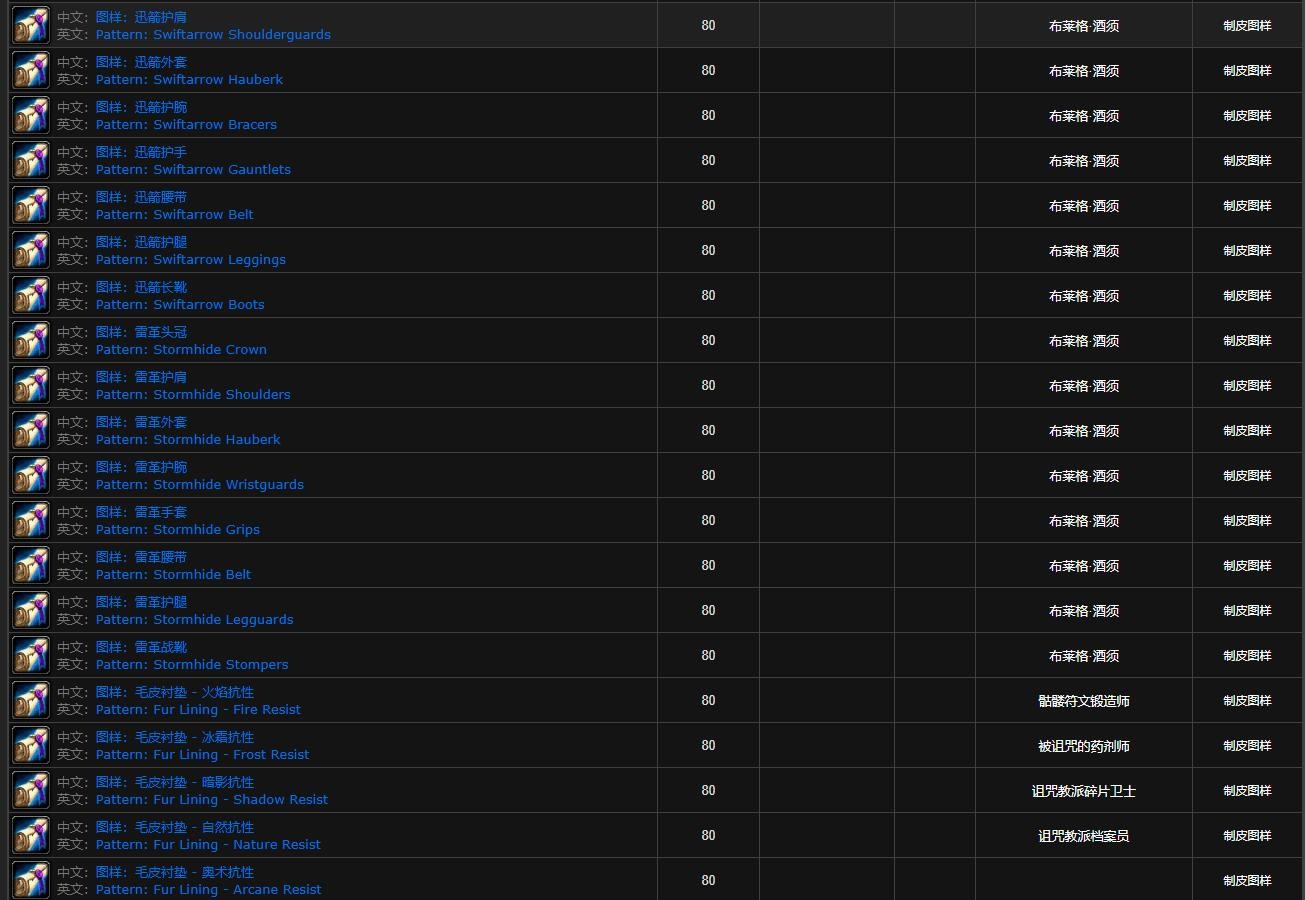Open Pattern: Fur Lining - Frost Resist link
1305x900 pixels.
click(x=202, y=755)
